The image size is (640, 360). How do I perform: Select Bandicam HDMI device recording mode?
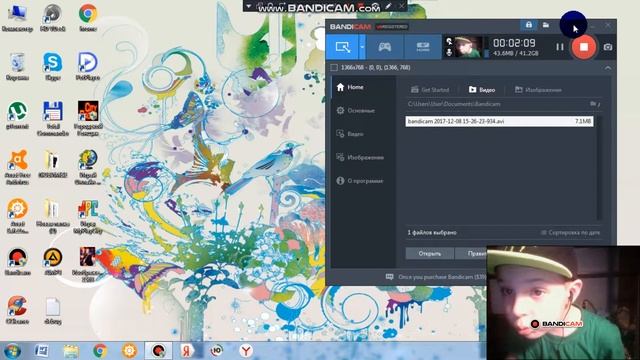[x=422, y=47]
